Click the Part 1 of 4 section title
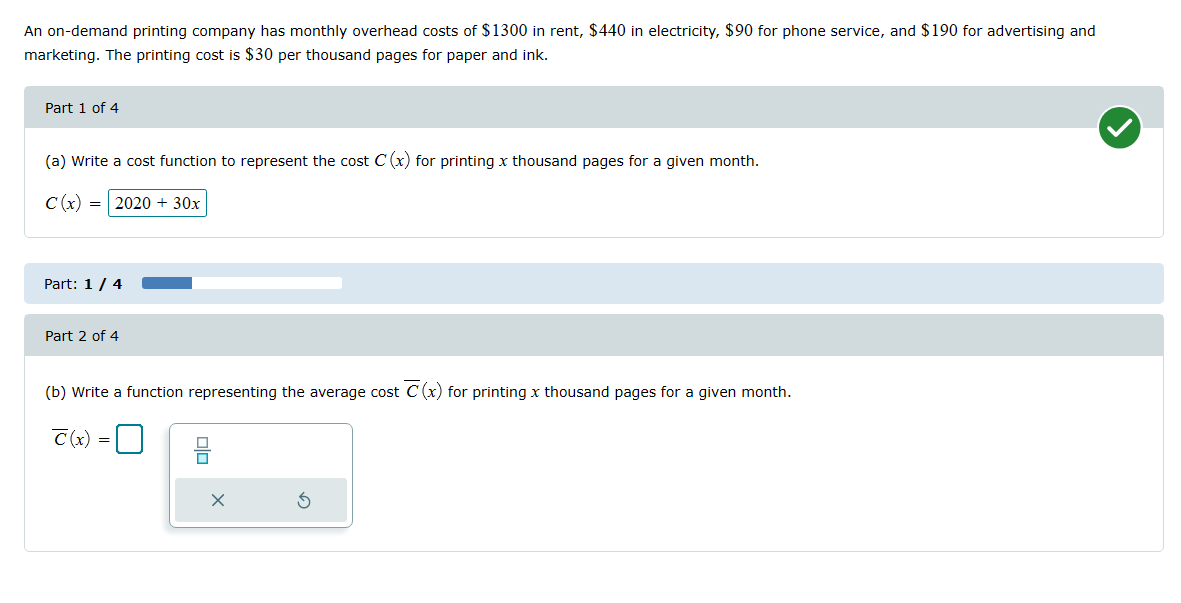The height and width of the screenshot is (603, 1181). pyautogui.click(x=81, y=107)
